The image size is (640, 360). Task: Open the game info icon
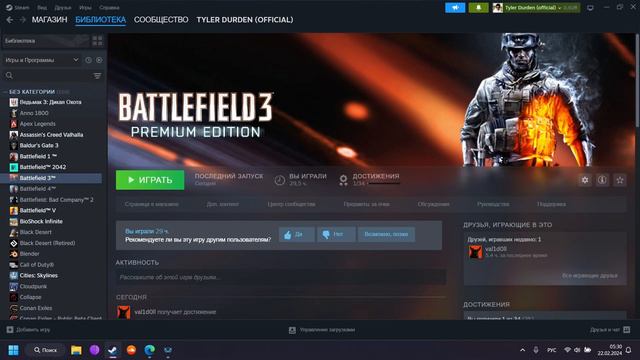(602, 180)
